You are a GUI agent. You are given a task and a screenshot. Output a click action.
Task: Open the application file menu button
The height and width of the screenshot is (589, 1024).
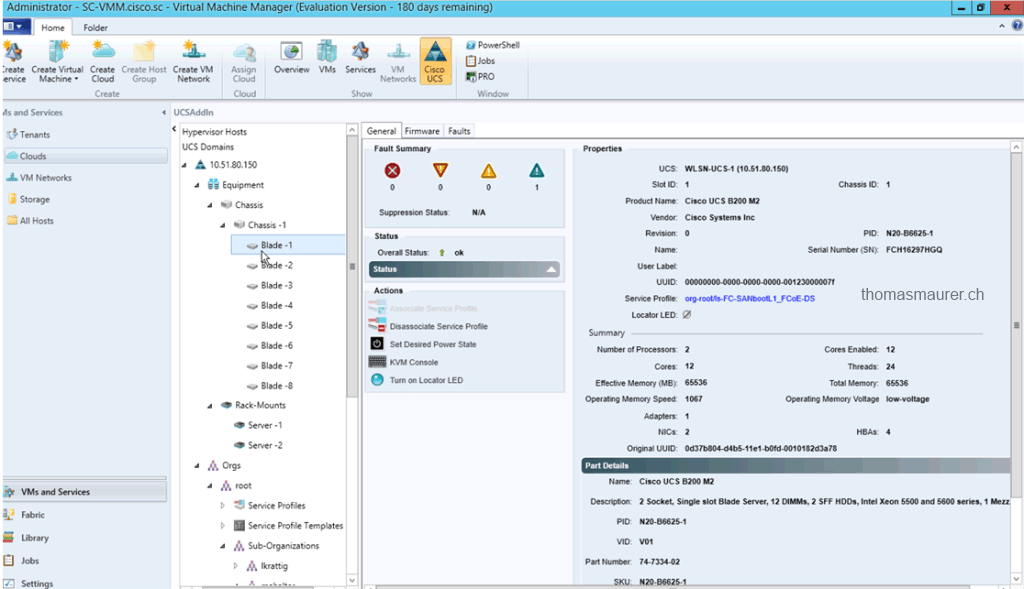coord(16,27)
